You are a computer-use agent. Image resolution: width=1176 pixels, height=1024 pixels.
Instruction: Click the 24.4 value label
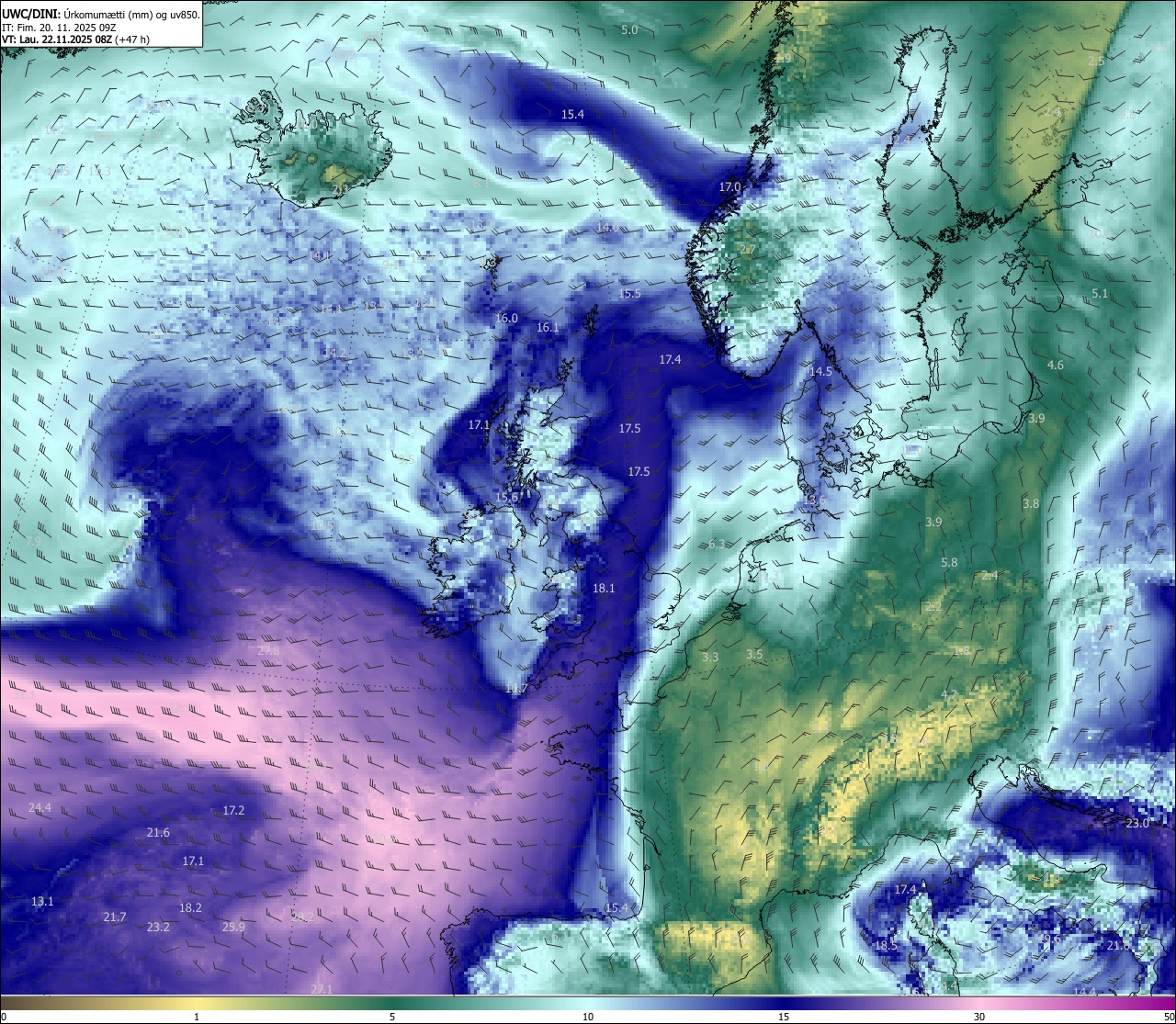[40, 808]
